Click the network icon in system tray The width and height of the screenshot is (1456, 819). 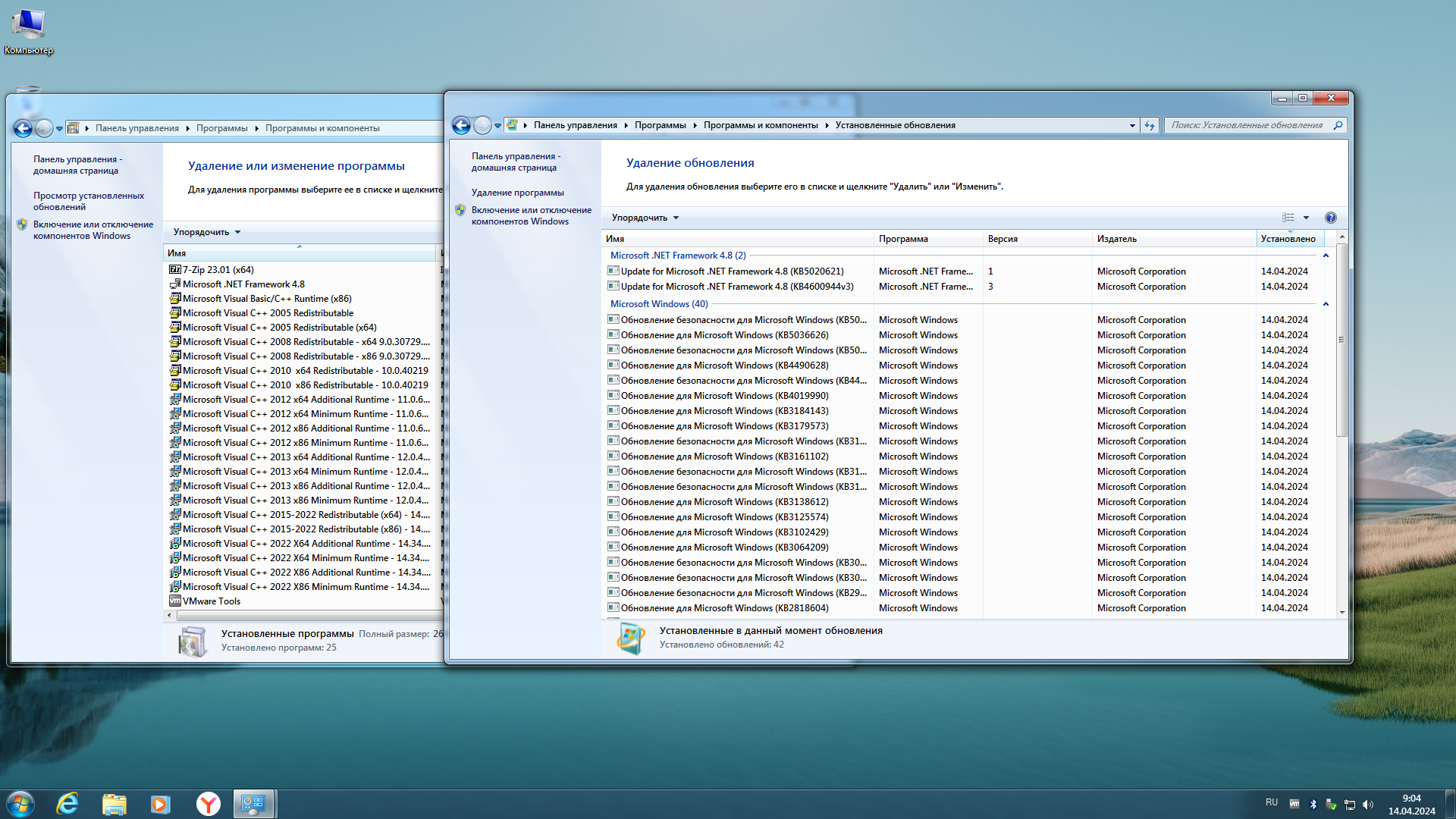(1349, 803)
